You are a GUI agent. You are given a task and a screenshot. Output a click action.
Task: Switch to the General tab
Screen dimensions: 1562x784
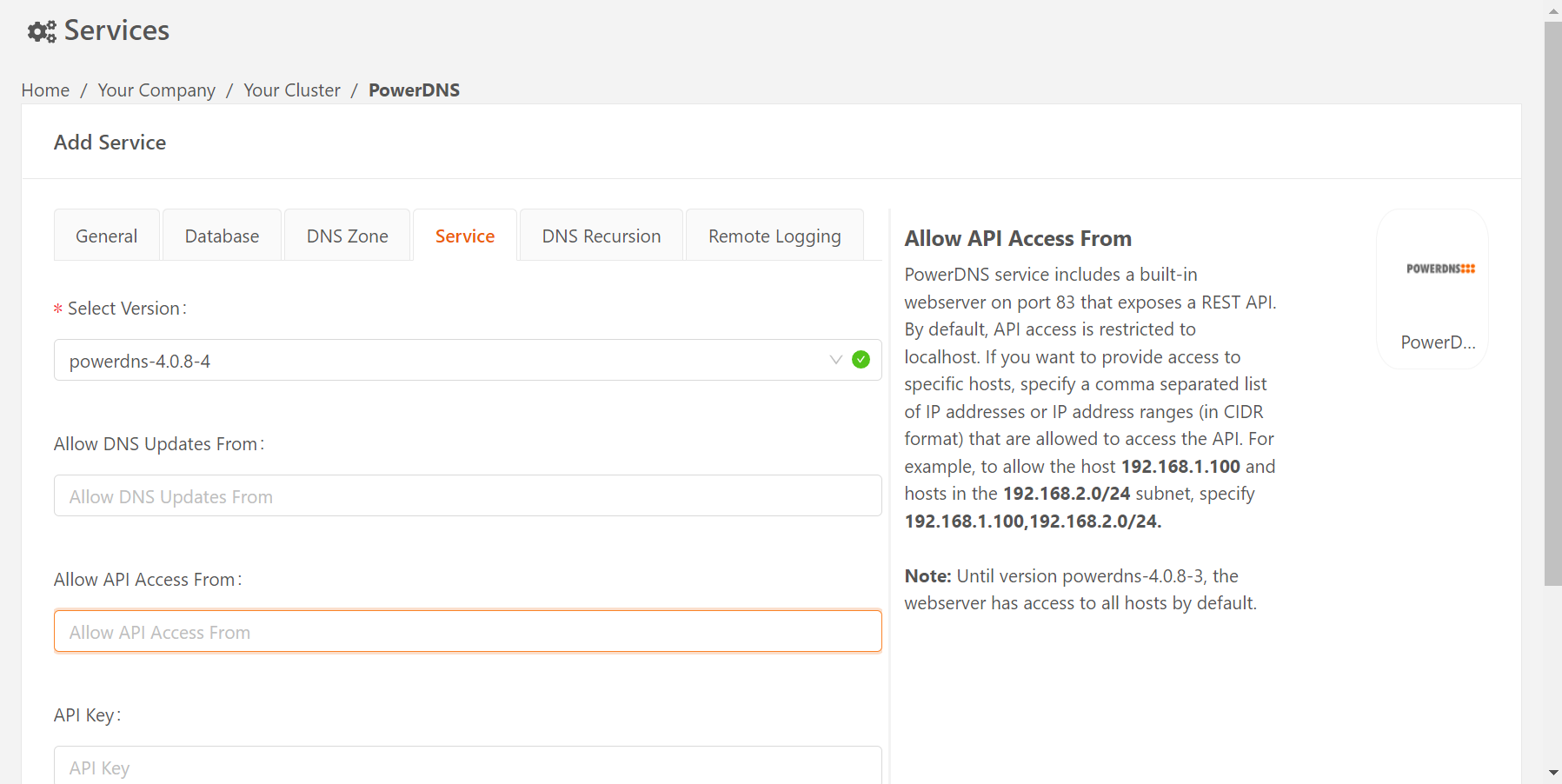[x=106, y=236]
